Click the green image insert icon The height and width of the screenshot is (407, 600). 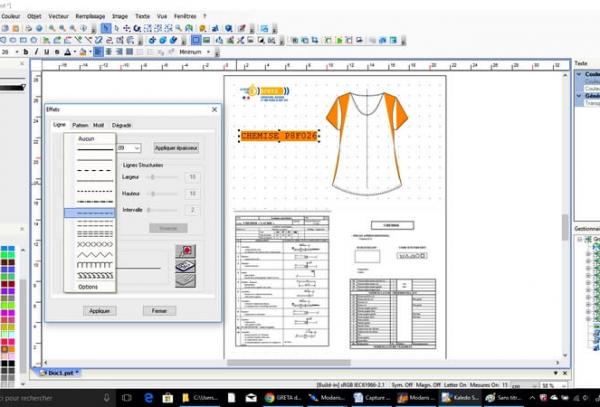point(206,40)
